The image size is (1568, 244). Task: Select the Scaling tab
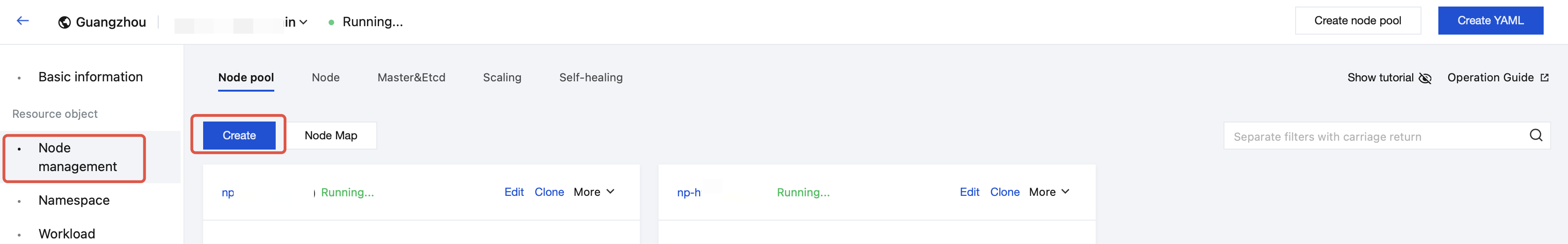[x=502, y=78]
